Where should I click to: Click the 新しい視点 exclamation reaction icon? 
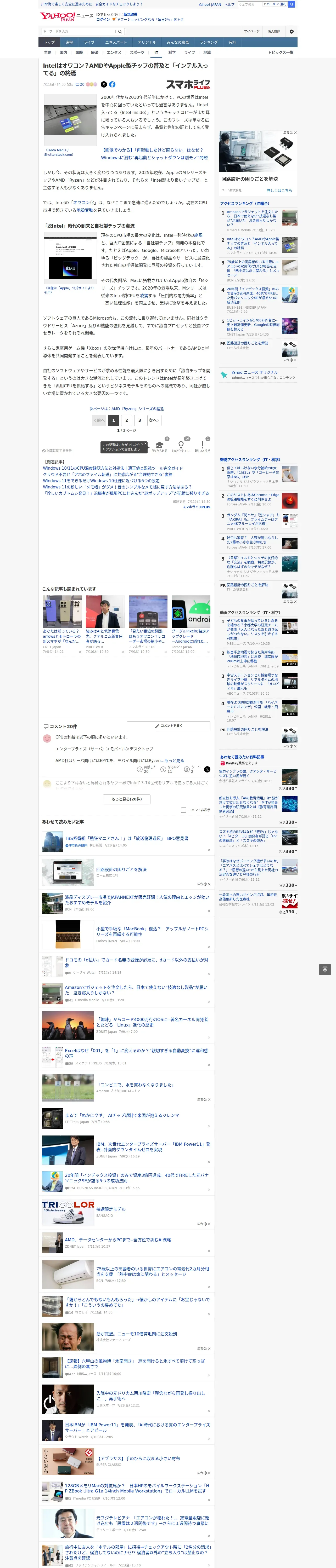click(203, 446)
